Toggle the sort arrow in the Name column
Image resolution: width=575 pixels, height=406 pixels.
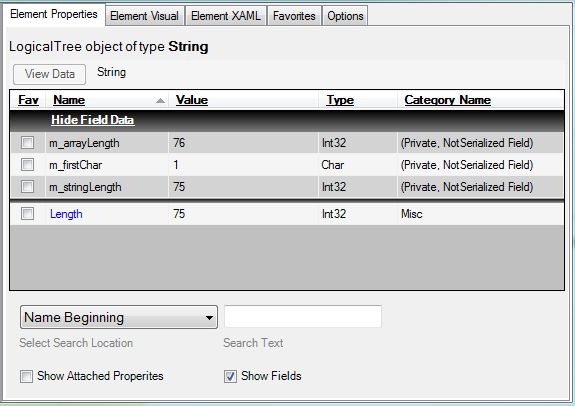pos(160,100)
